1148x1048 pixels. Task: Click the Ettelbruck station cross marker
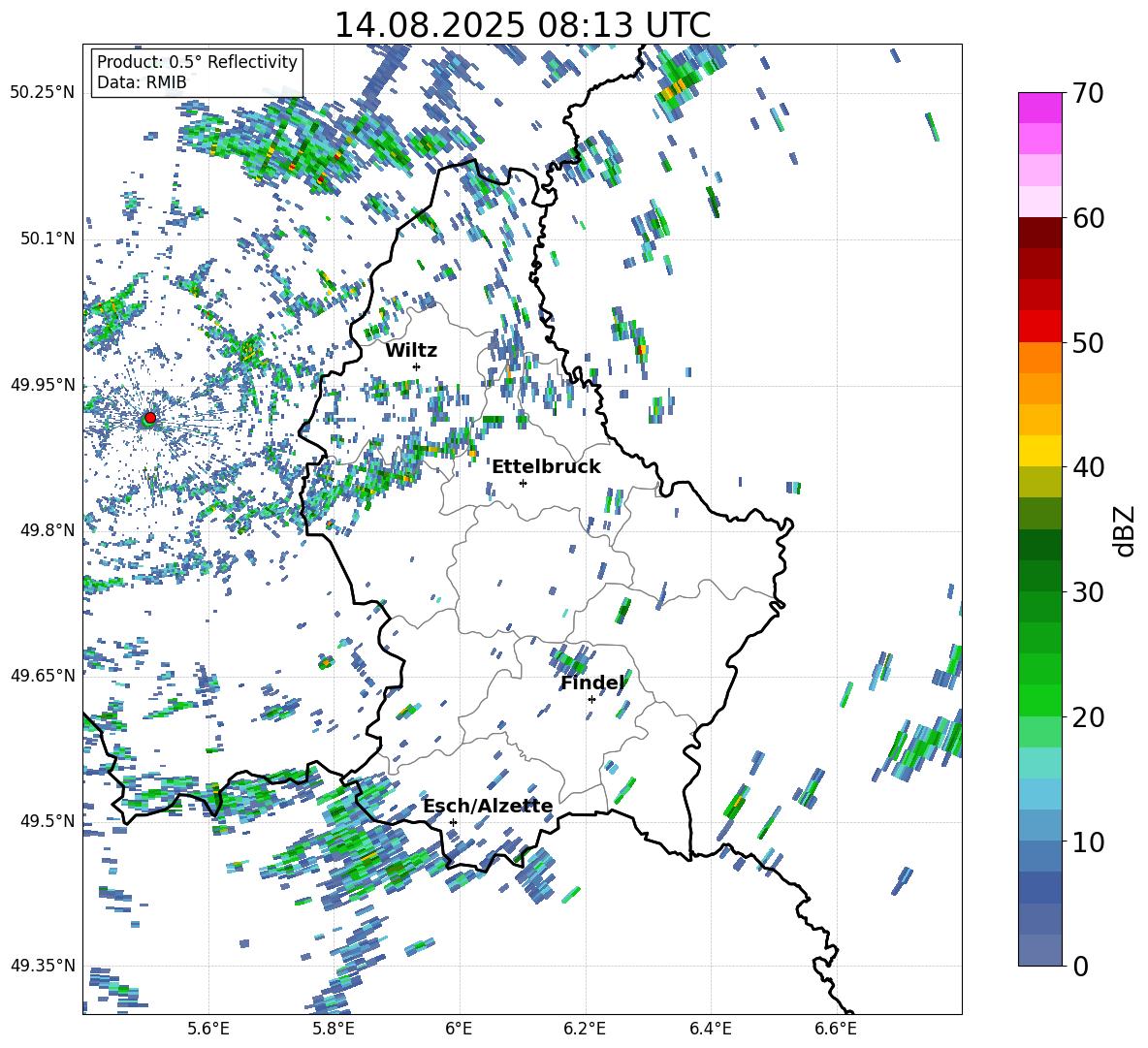pos(523,483)
